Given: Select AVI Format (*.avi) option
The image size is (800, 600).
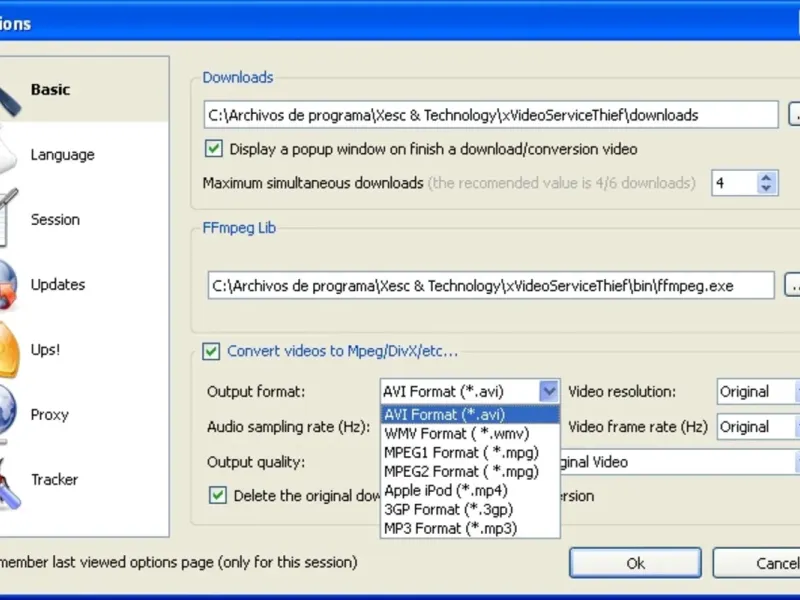Looking at the screenshot, I should (x=470, y=414).
